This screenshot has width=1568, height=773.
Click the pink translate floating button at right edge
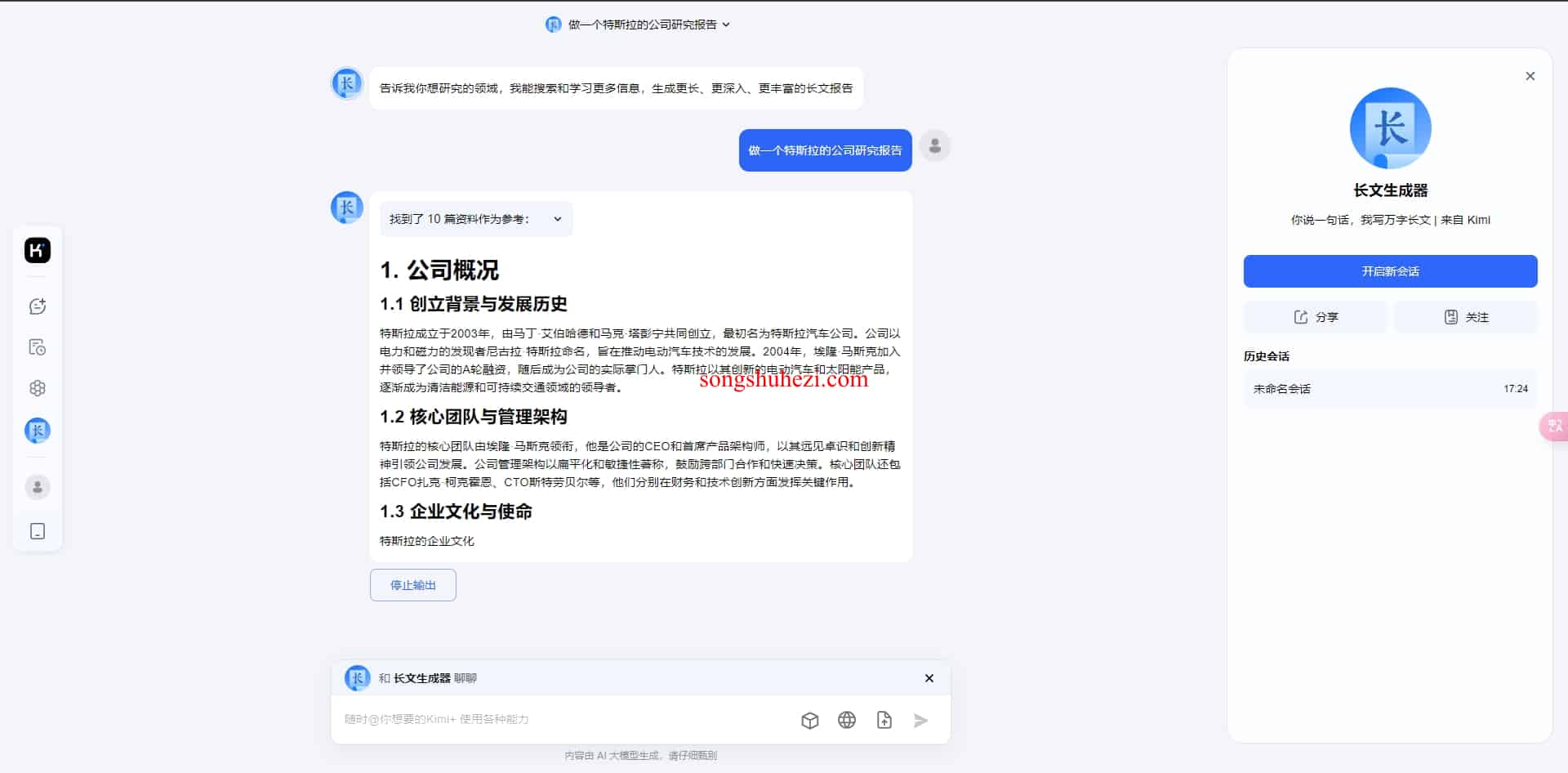[1553, 427]
